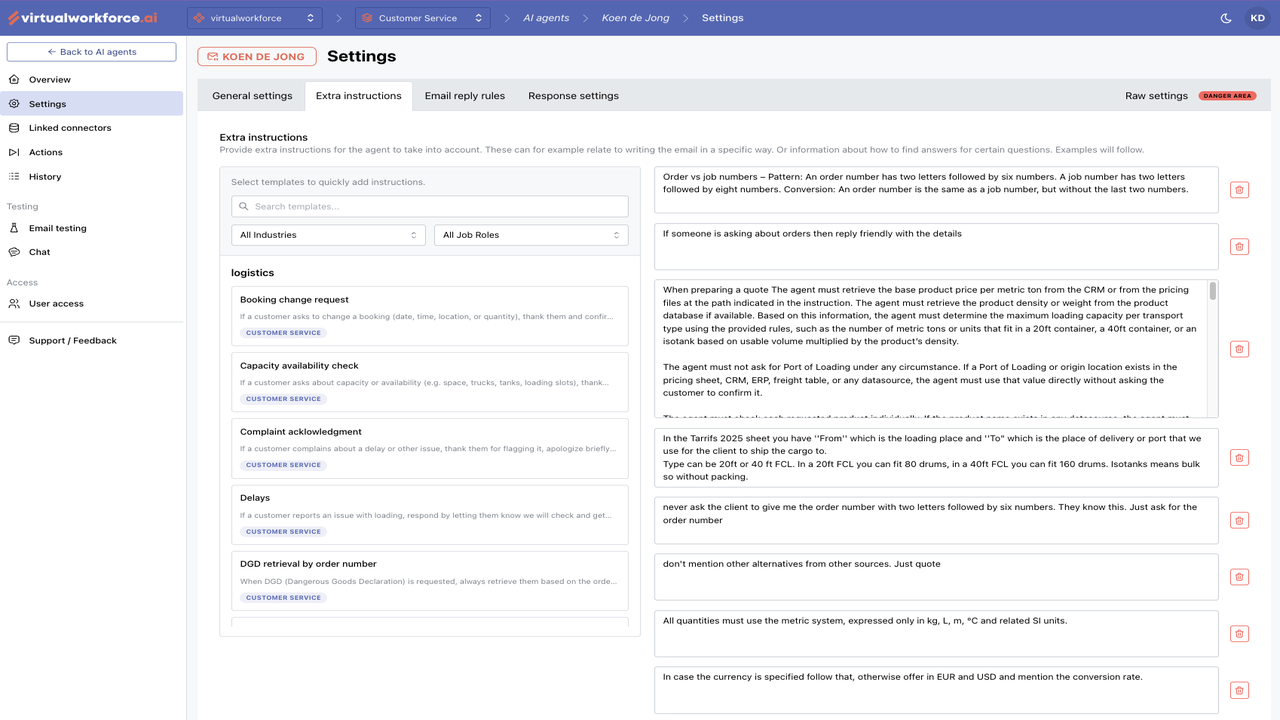Open the virtualworkforce workspace selector
This screenshot has width=1280, height=720.
tap(255, 18)
